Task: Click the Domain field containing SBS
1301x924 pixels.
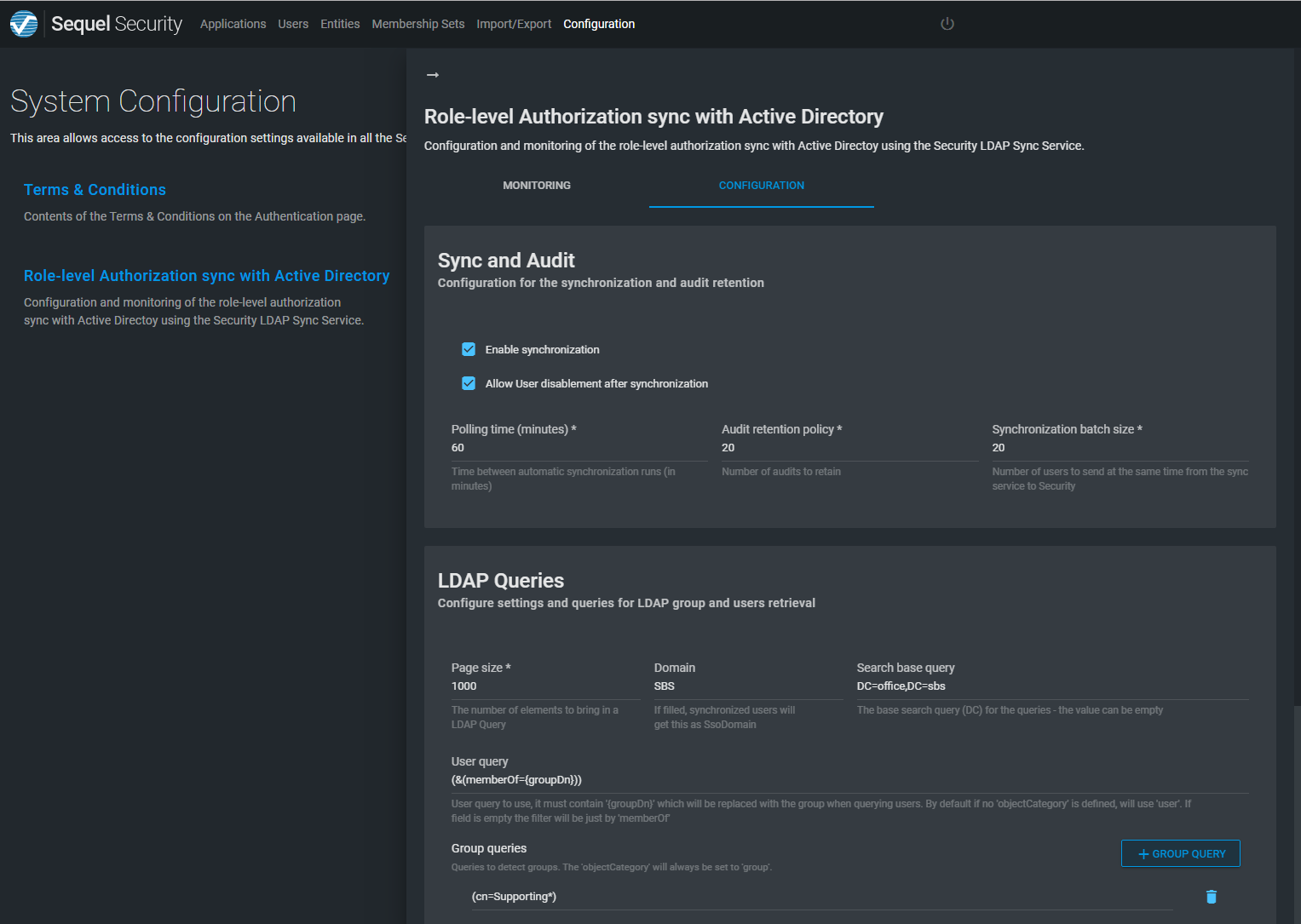Action: [748, 686]
